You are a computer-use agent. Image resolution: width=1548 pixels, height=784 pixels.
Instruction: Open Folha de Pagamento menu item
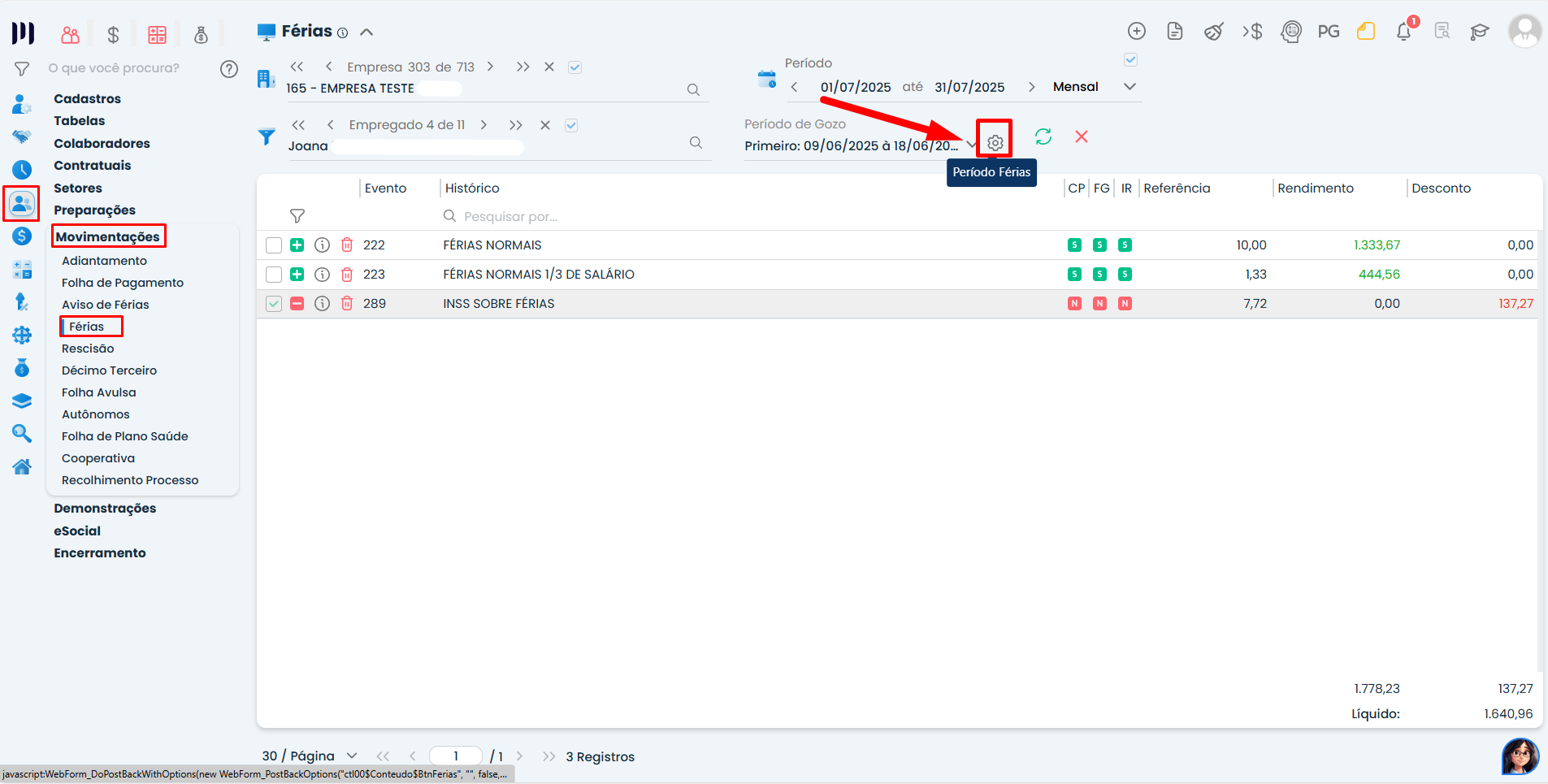point(123,283)
